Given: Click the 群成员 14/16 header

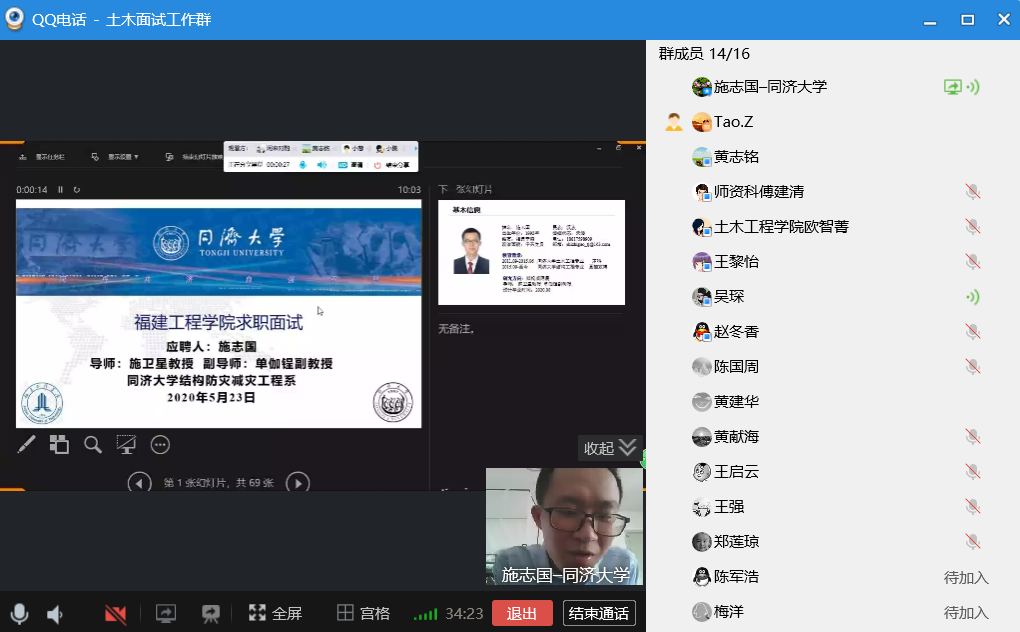Looking at the screenshot, I should pyautogui.click(x=705, y=53).
